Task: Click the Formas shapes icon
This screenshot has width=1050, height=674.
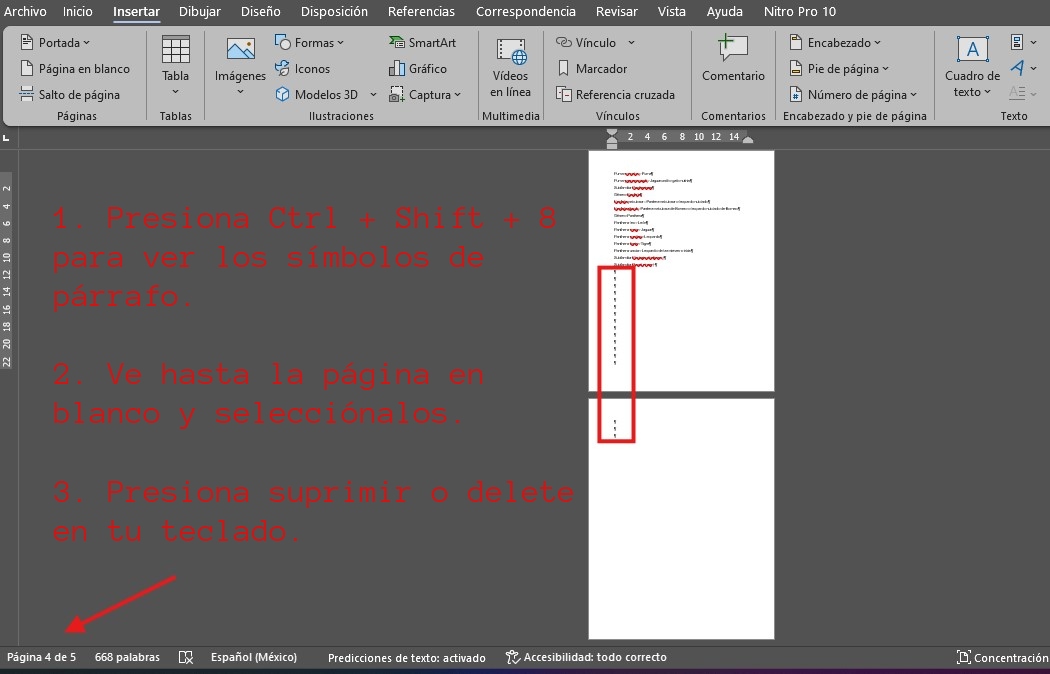Action: tap(282, 42)
